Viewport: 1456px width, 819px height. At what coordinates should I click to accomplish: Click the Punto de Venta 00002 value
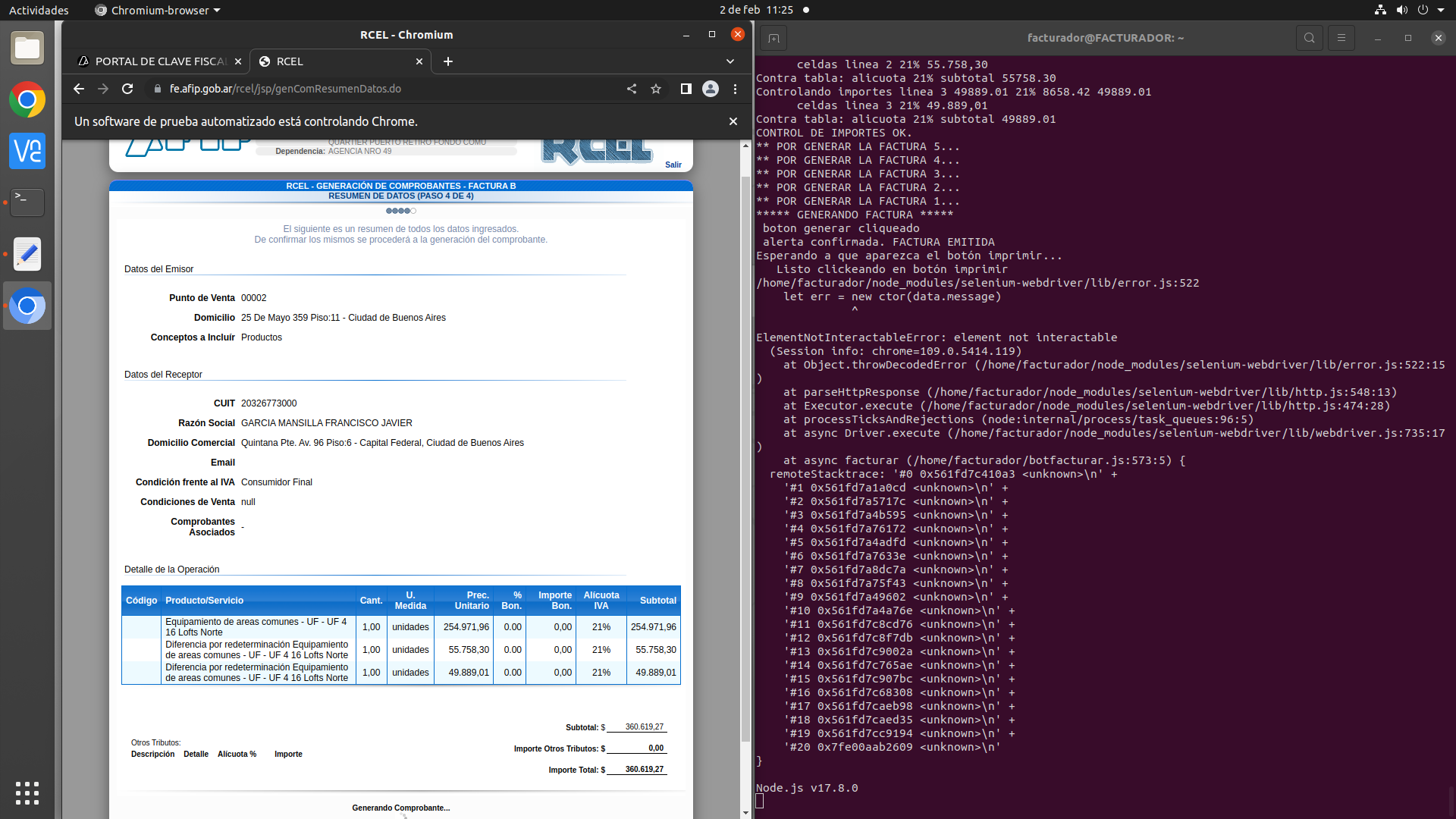point(254,298)
